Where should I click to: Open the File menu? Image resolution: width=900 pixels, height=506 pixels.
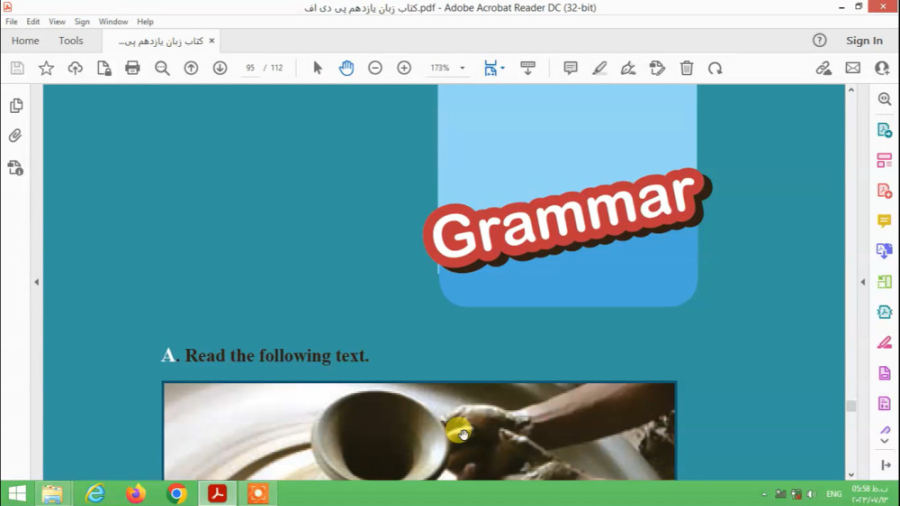[x=11, y=21]
